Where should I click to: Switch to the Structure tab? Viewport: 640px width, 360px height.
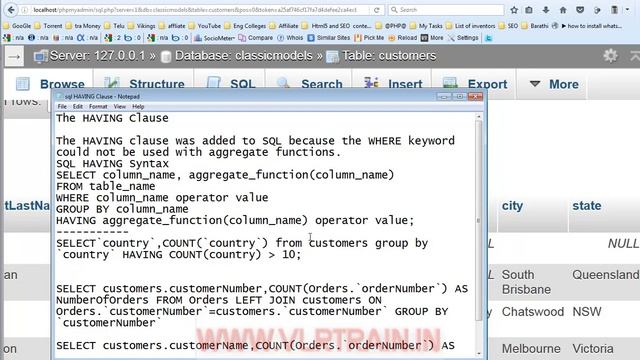pos(144,84)
